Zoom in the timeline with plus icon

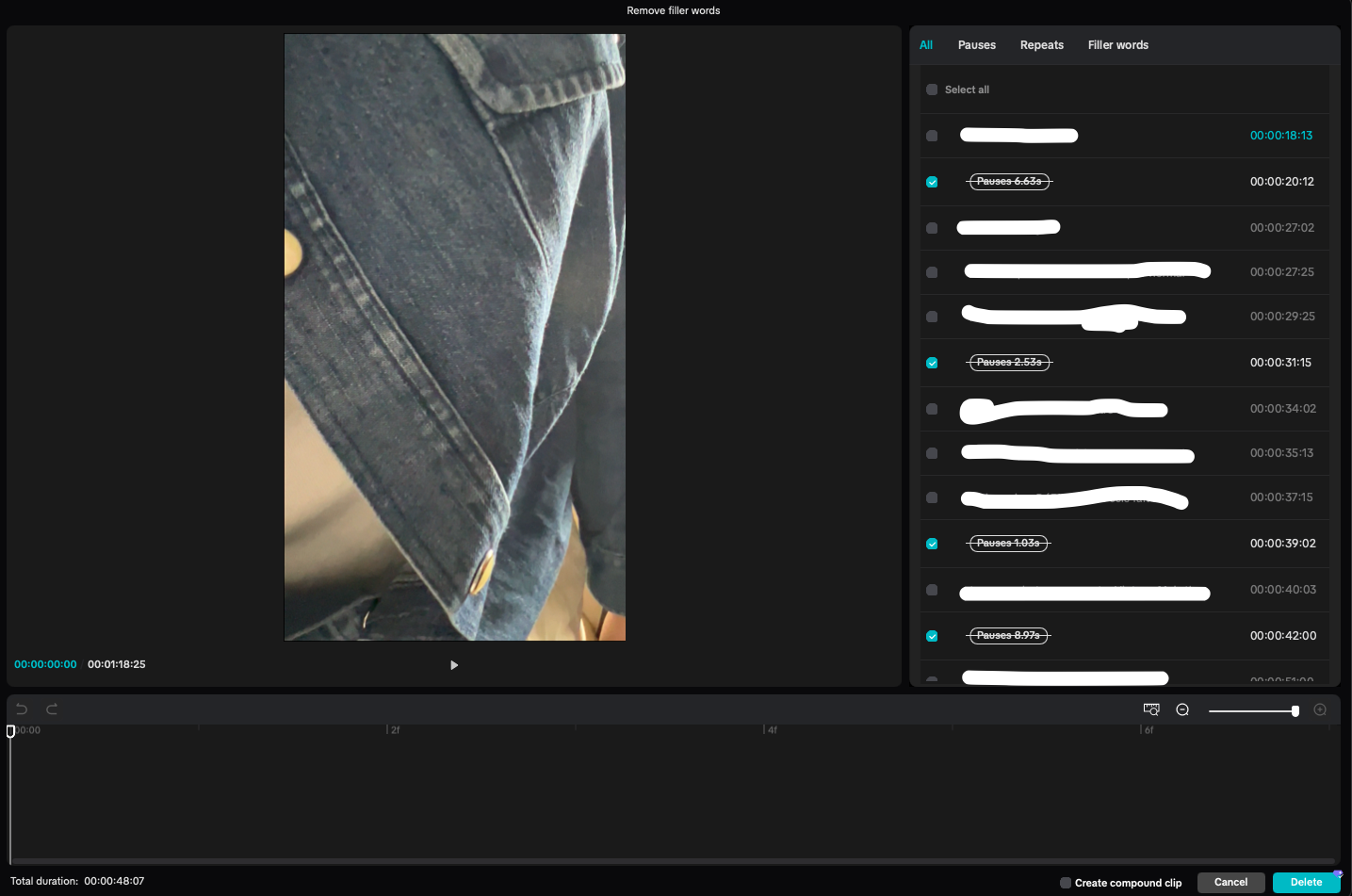pyautogui.click(x=1320, y=709)
